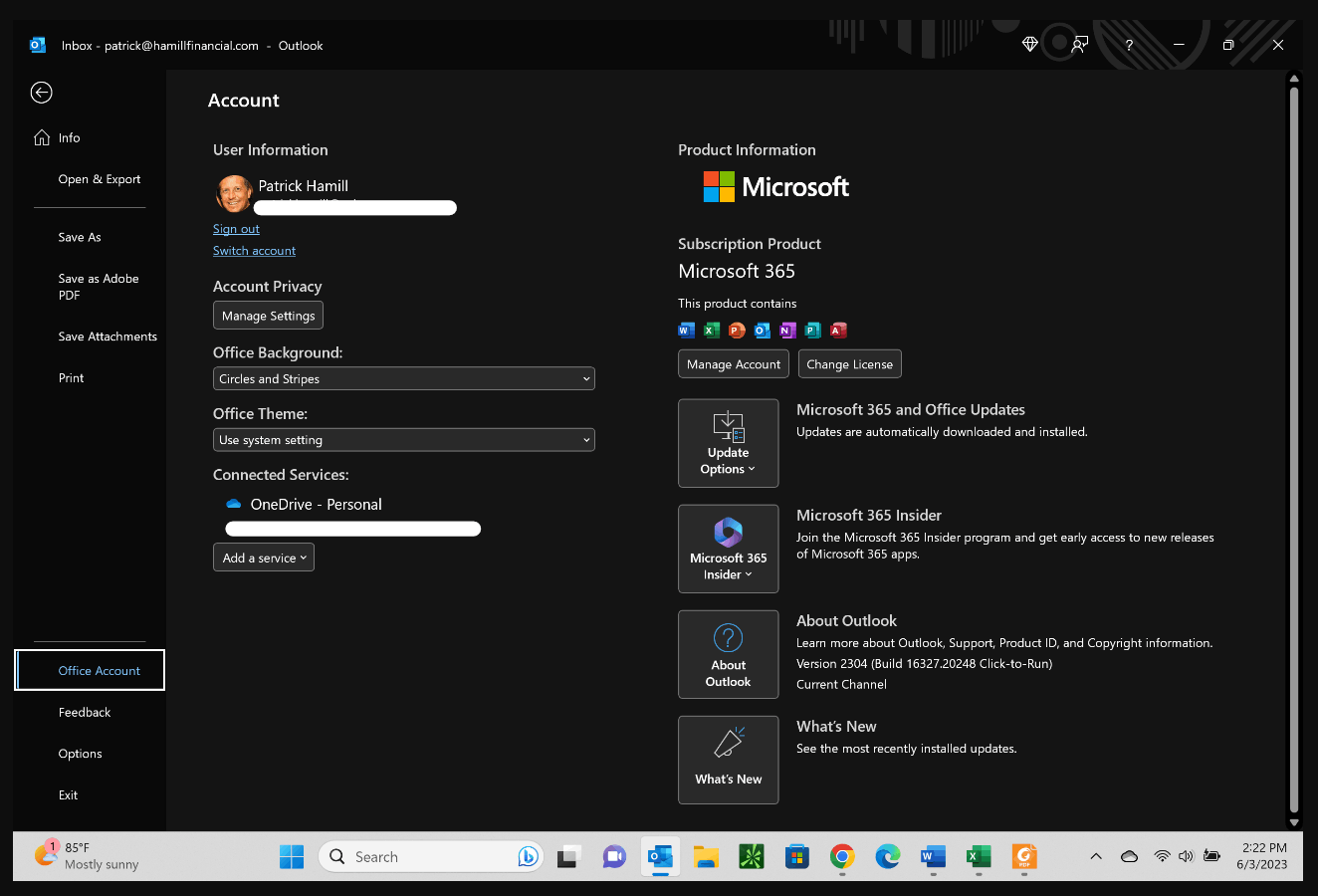Click the scroll down arrow
Screen dimensions: 1318x896
click(x=1294, y=822)
